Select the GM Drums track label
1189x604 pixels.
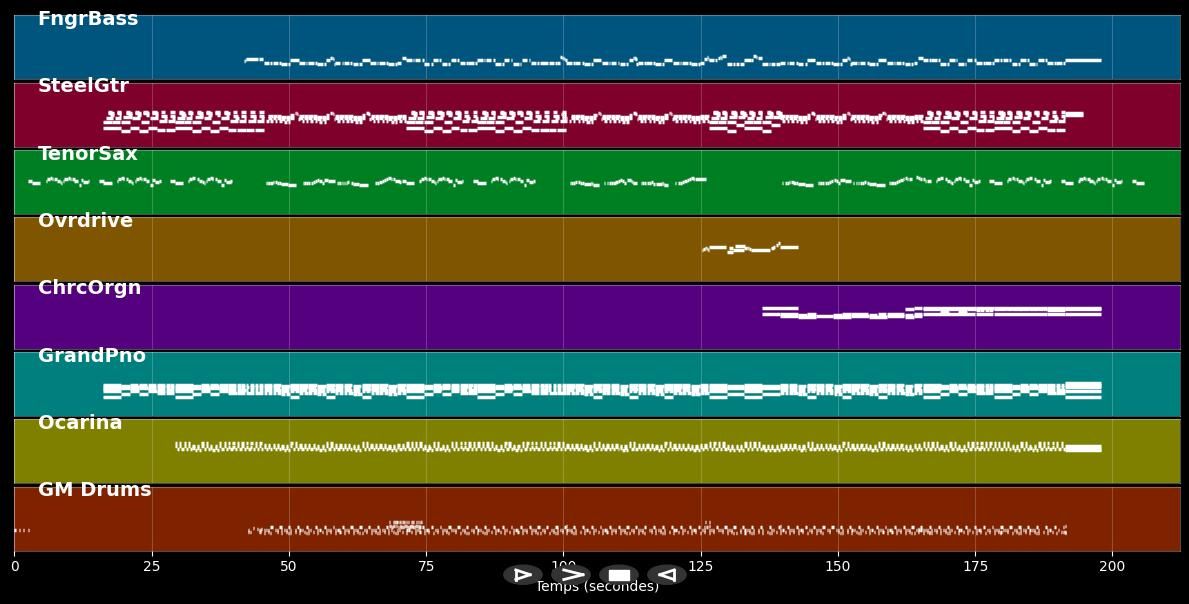coord(94,490)
